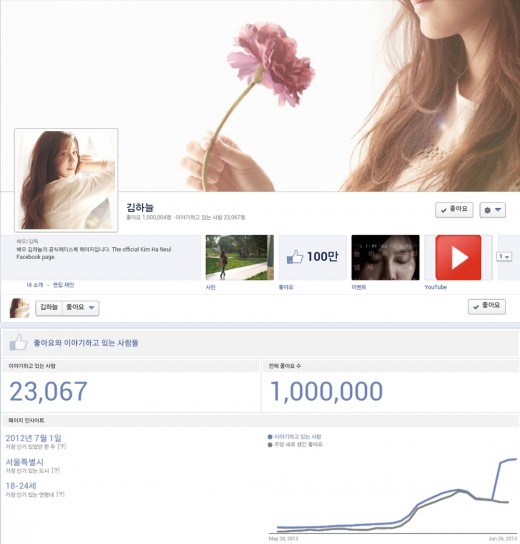The height and width of the screenshot is (544, 520).
Task: Click the [?] help next to 가장 인기 있는 연령대
Action: [60, 494]
